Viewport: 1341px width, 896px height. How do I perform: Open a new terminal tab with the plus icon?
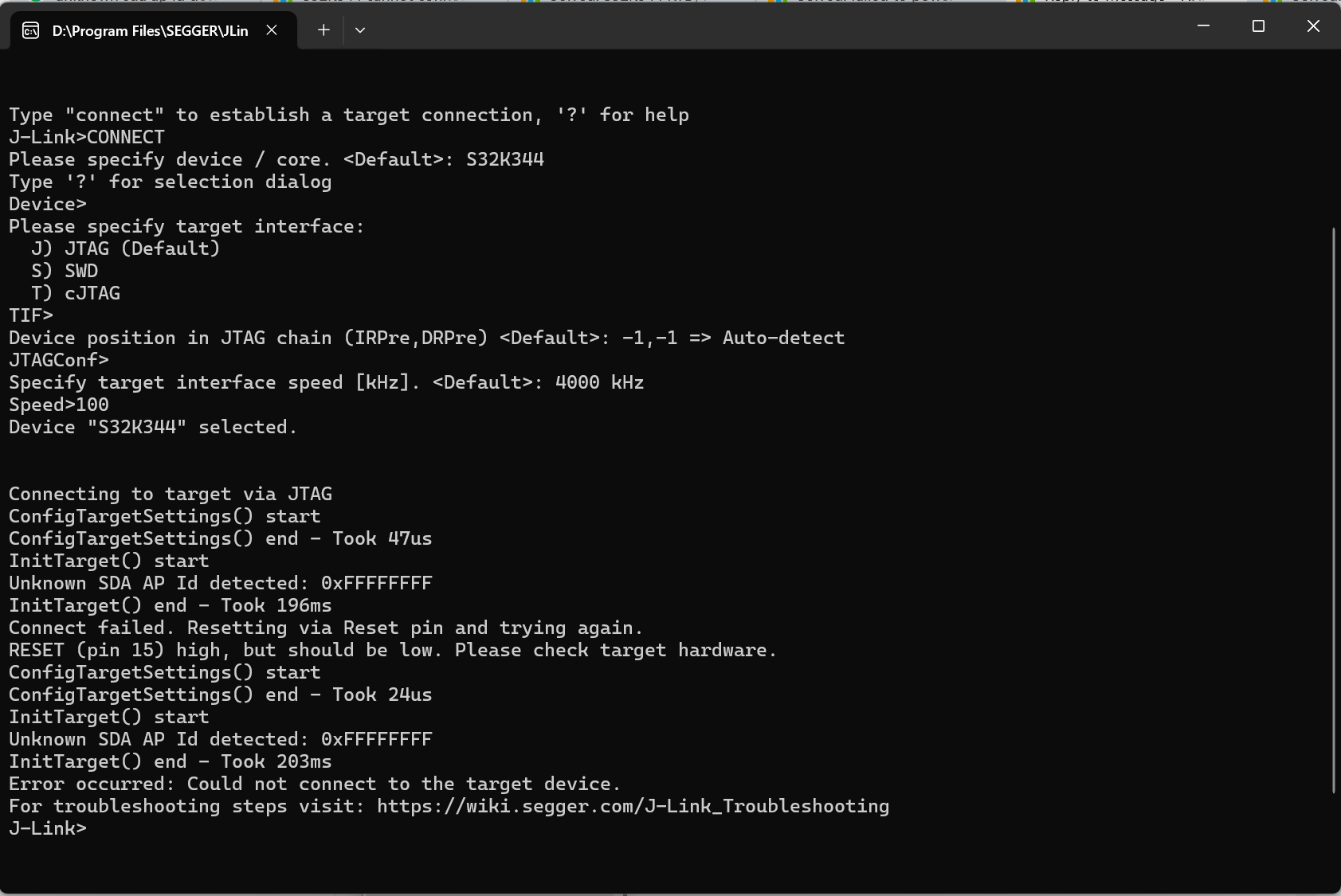tap(323, 29)
